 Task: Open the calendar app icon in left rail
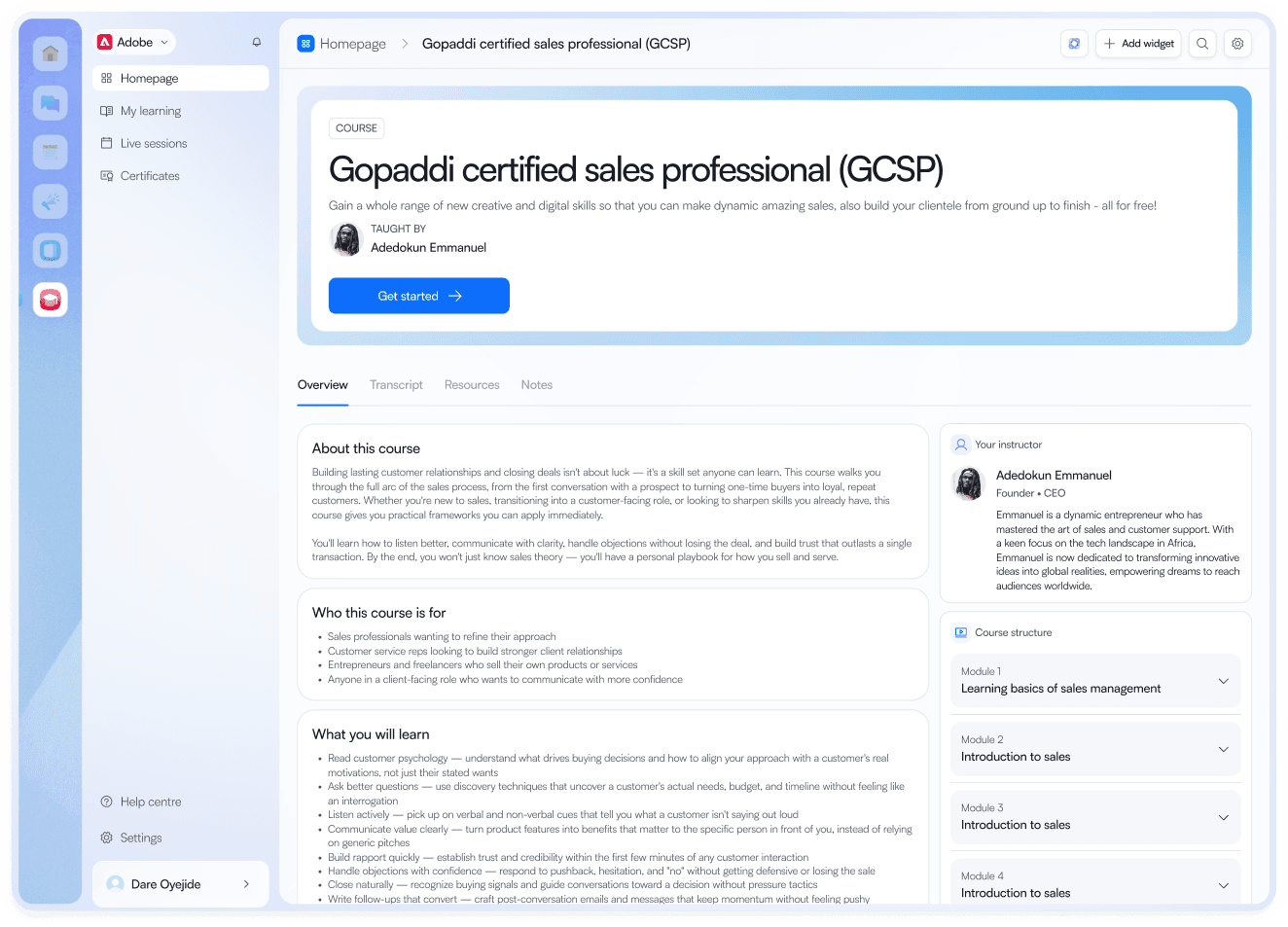51,152
